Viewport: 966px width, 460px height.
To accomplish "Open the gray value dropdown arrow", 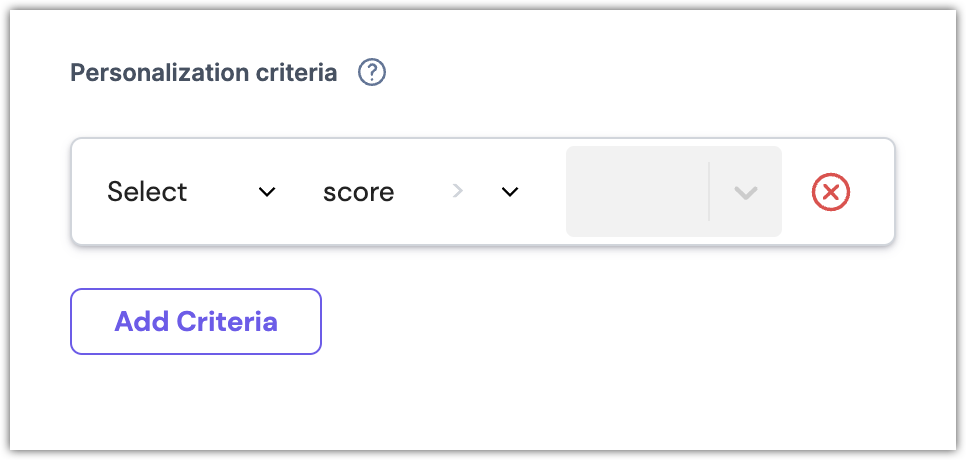I will point(745,192).
